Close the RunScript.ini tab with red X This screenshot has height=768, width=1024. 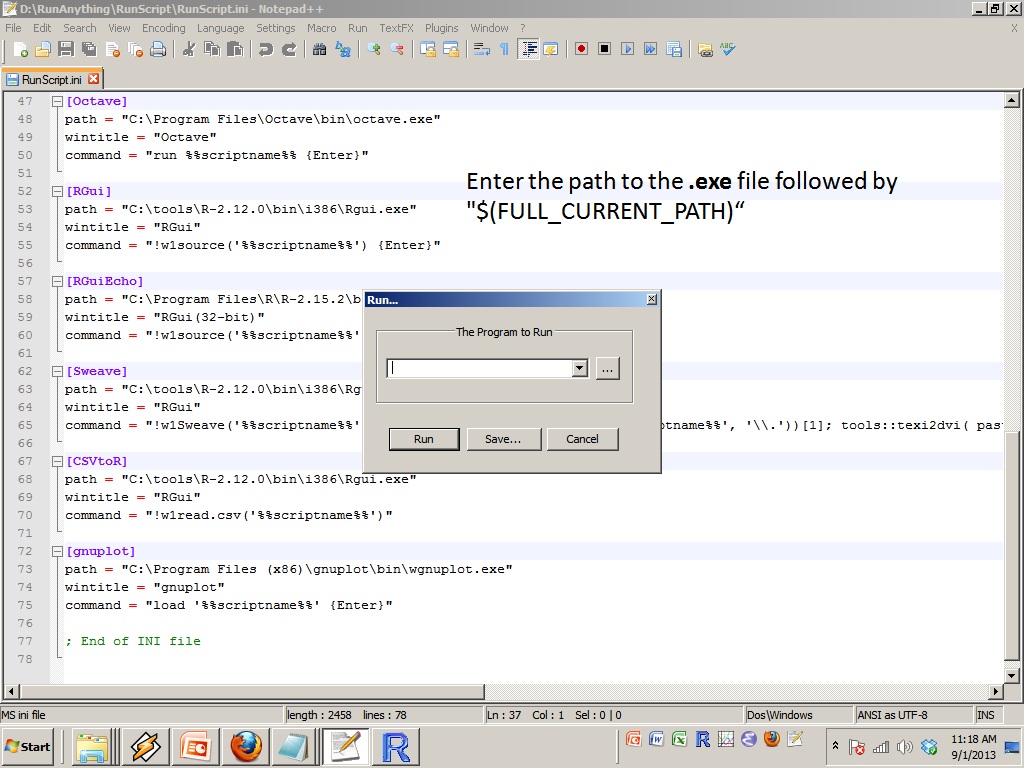[x=93, y=79]
